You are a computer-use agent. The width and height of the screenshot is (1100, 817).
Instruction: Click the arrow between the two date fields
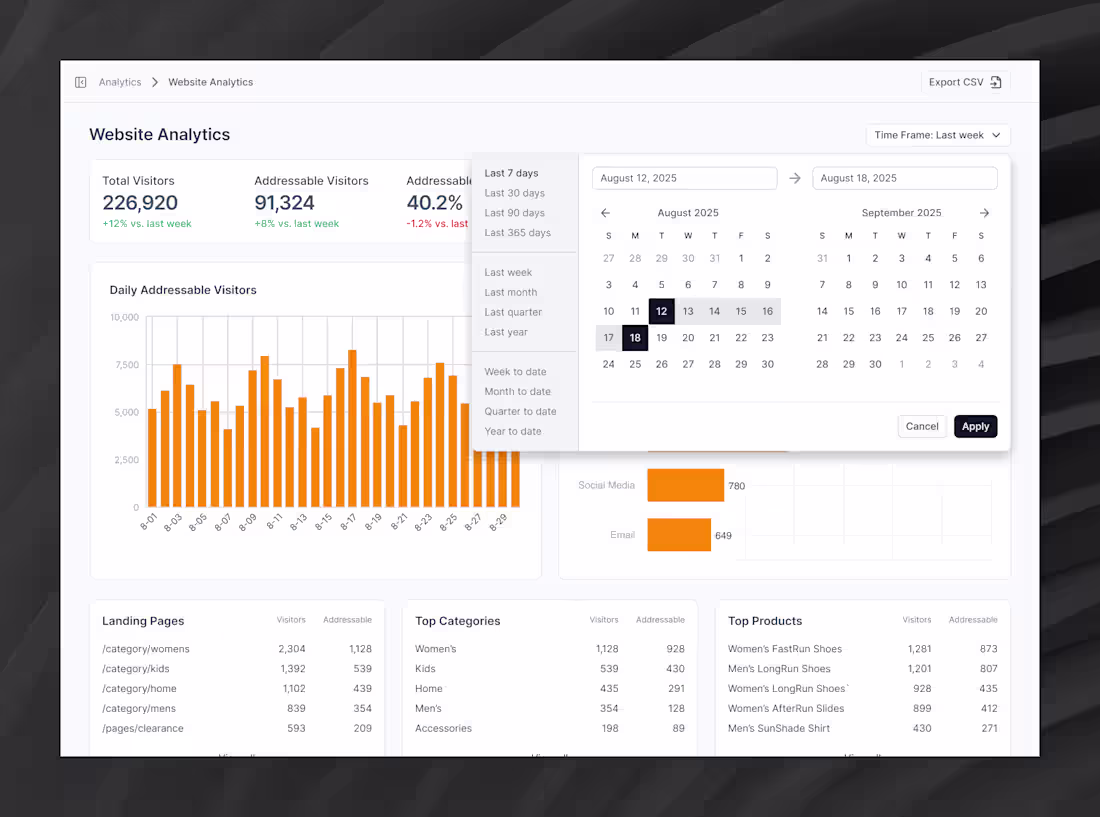795,177
